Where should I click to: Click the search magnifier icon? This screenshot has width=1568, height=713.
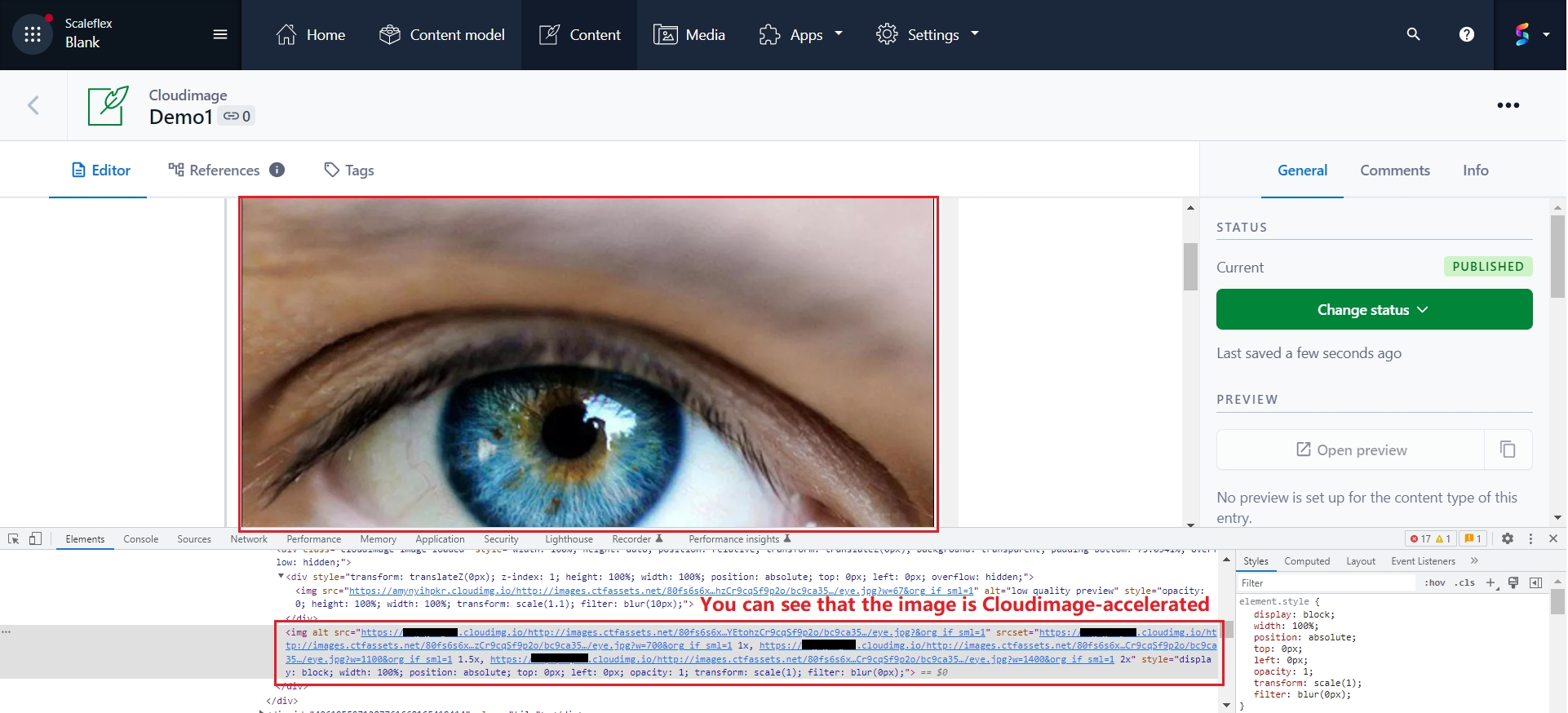[1413, 34]
